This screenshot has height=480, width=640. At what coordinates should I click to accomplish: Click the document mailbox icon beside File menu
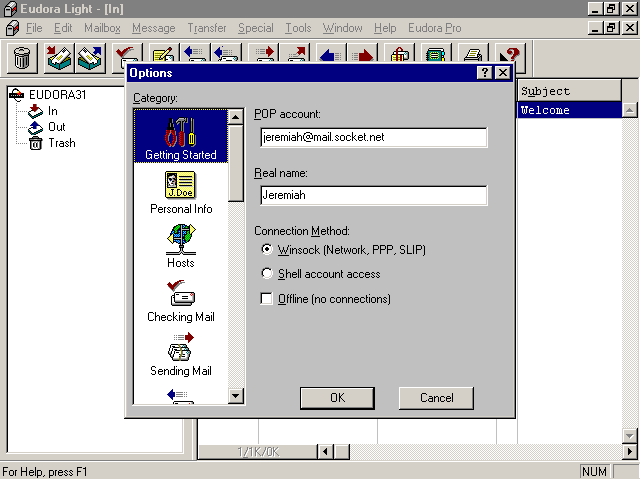point(13,28)
